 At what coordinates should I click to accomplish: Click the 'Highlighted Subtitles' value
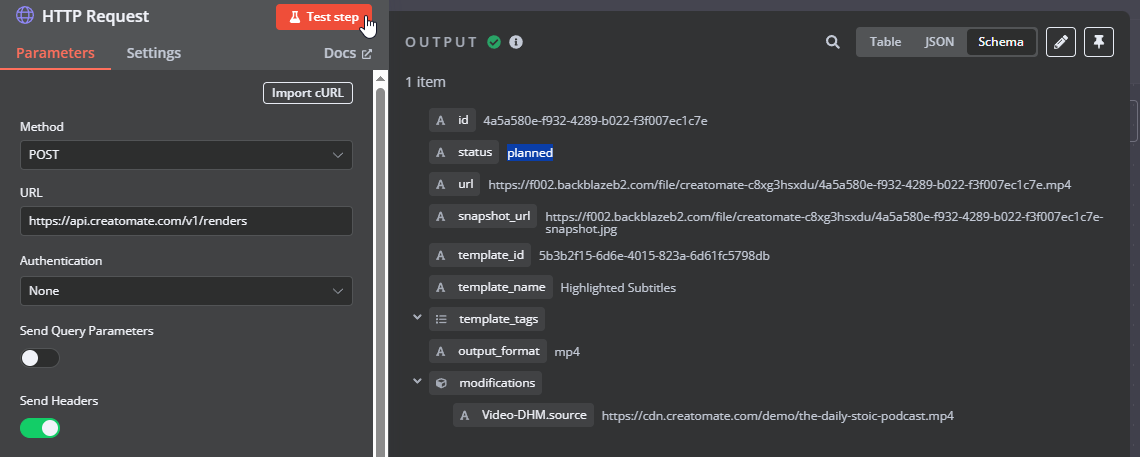click(x=618, y=288)
